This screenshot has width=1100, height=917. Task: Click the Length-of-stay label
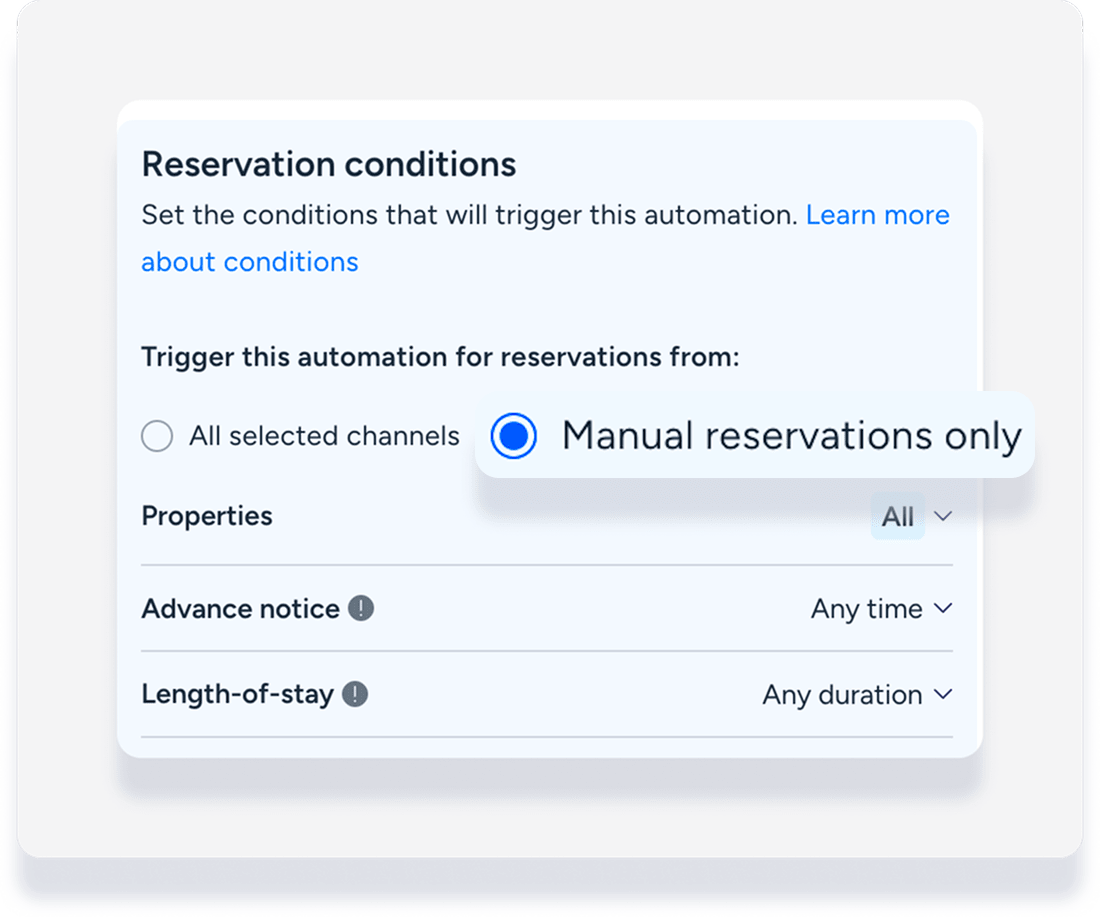(x=237, y=694)
